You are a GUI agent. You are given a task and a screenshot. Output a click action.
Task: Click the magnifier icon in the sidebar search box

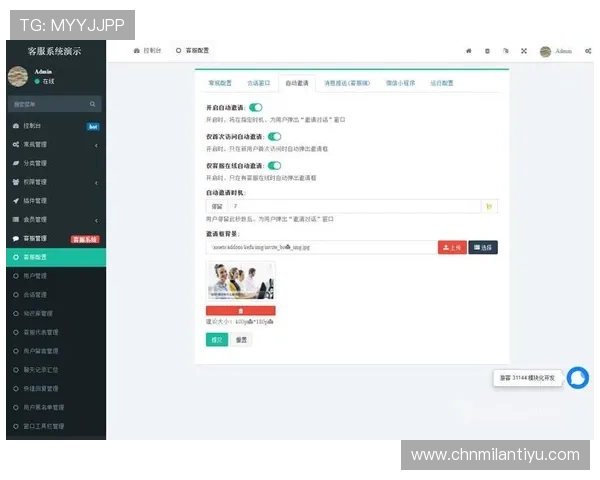[x=92, y=104]
